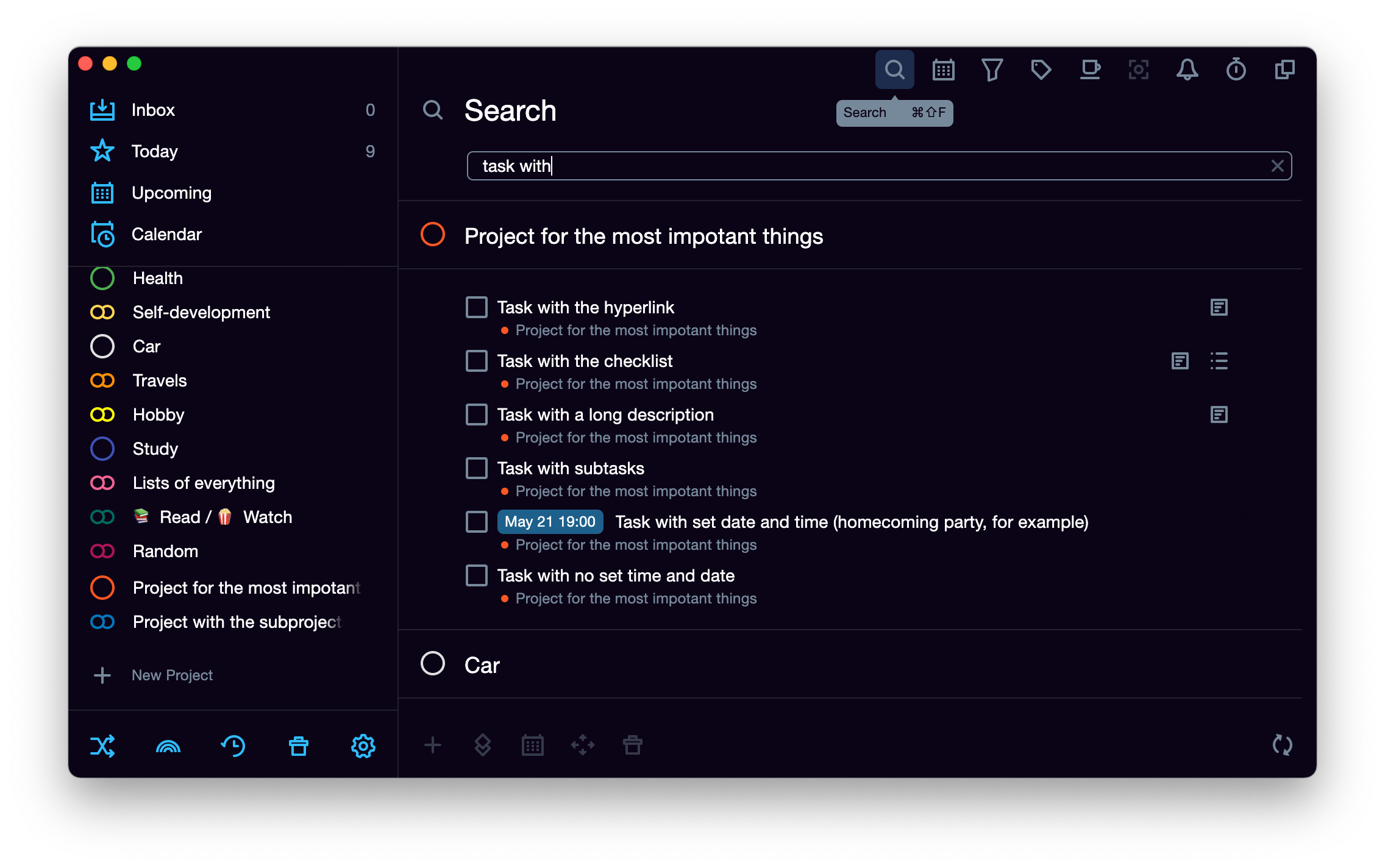Click the filter funnel icon
Viewport: 1385px width, 868px height.
[992, 69]
